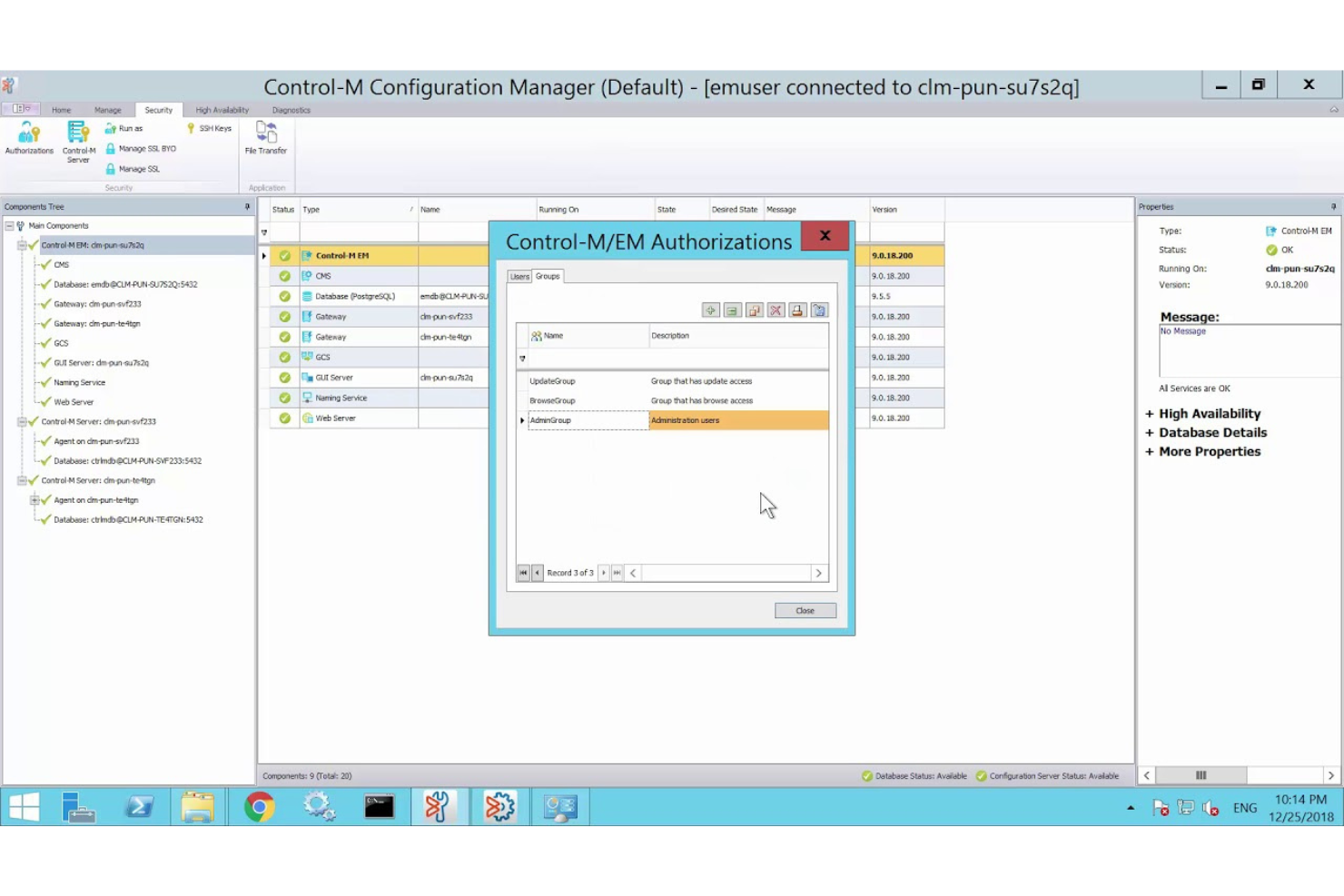
Task: Collapse the Main Components tree node
Action: point(9,226)
